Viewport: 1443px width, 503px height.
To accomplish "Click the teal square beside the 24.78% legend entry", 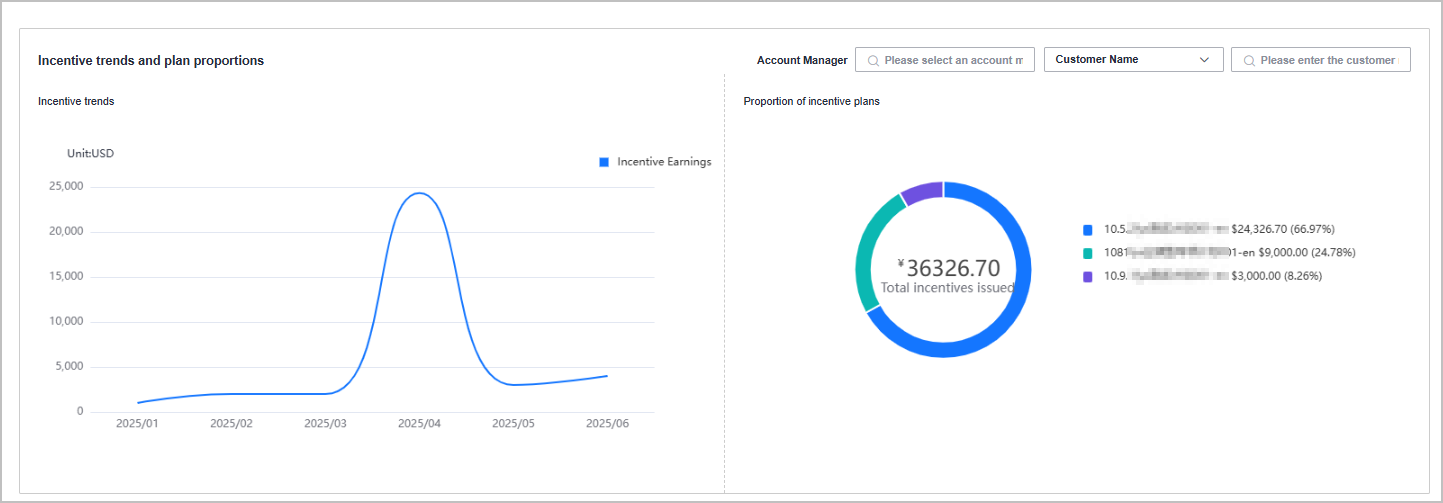I will click(x=1088, y=253).
